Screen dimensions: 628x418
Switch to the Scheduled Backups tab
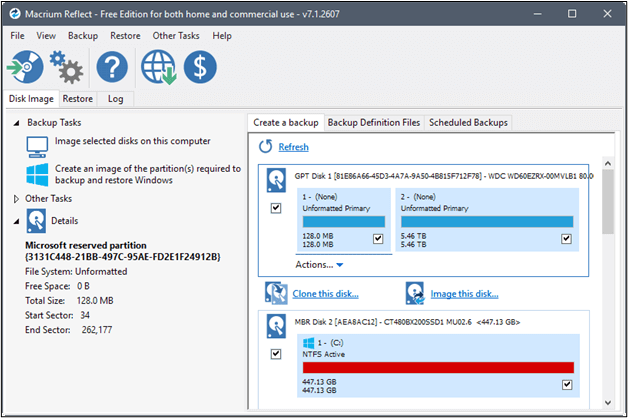tap(468, 123)
